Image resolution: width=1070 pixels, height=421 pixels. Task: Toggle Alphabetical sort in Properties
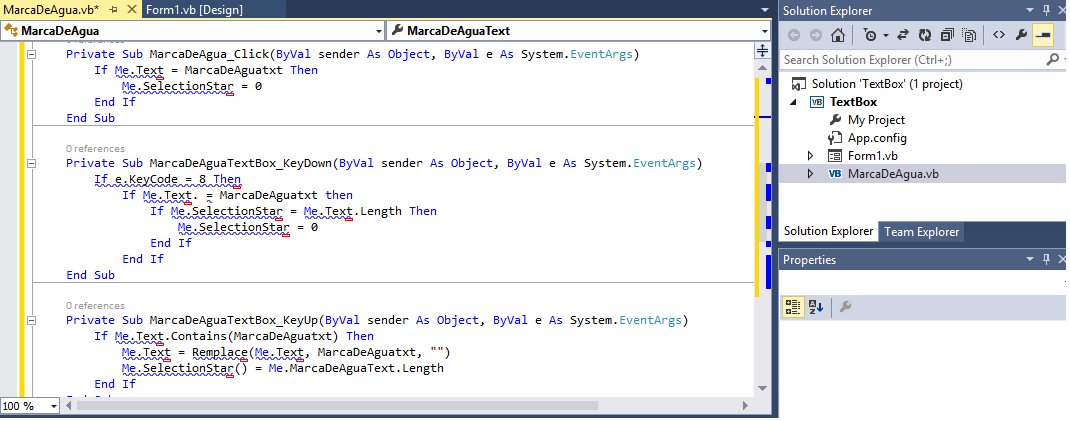click(x=816, y=307)
